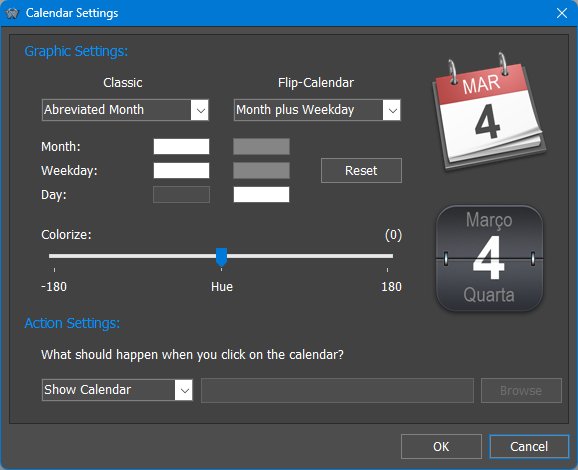This screenshot has width=578, height=470.
Task: Select the red classic MAR calendar preview
Action: pyautogui.click(x=488, y=112)
